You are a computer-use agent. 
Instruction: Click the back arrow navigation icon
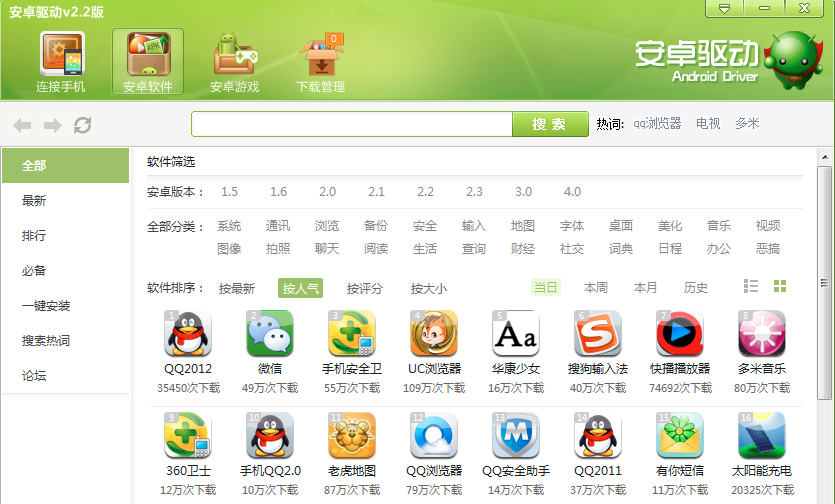[22, 125]
